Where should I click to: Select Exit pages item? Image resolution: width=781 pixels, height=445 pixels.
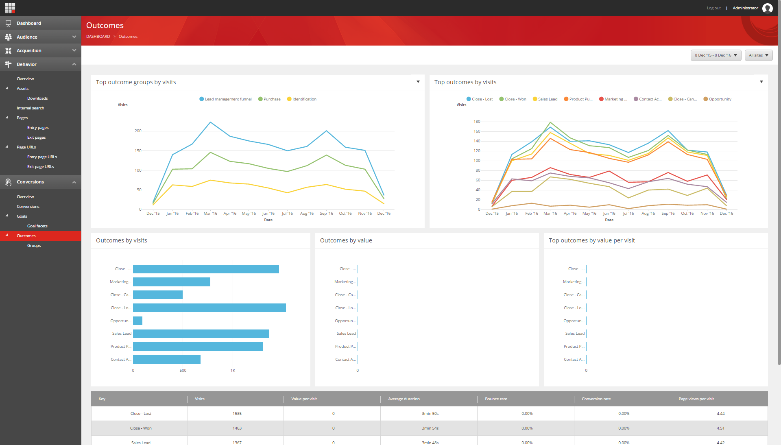click(36, 138)
